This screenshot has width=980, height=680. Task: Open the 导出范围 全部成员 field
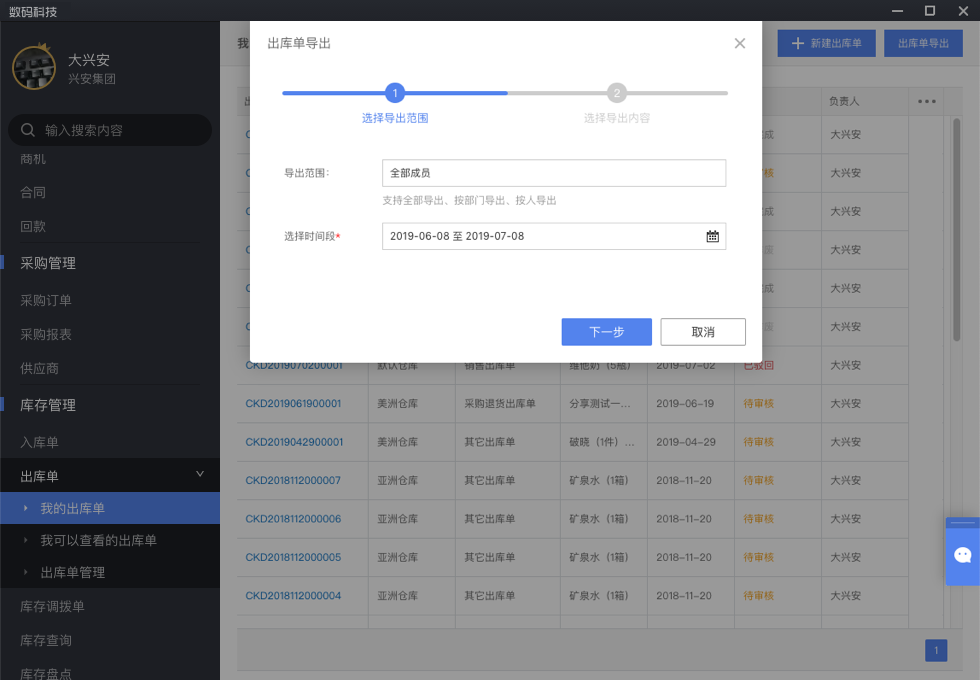[x=554, y=173]
